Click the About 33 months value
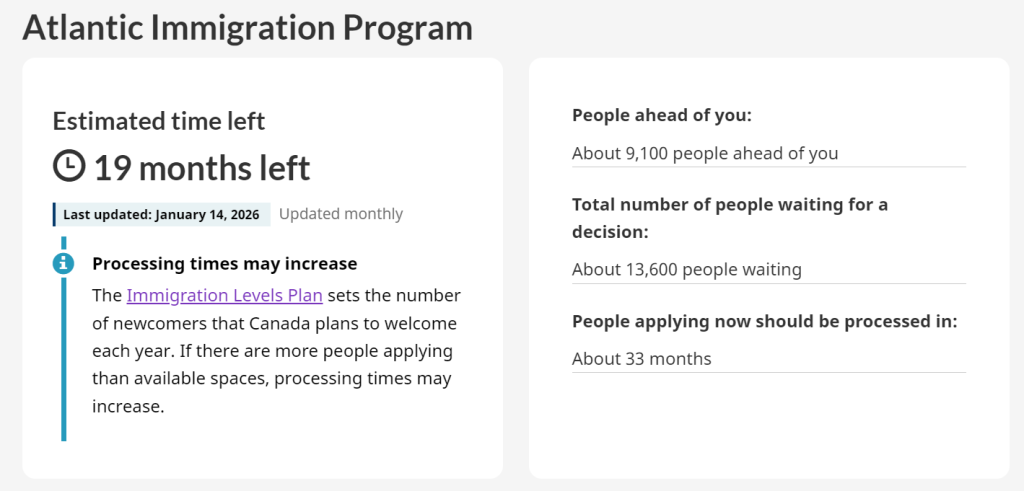 pyautogui.click(x=642, y=358)
